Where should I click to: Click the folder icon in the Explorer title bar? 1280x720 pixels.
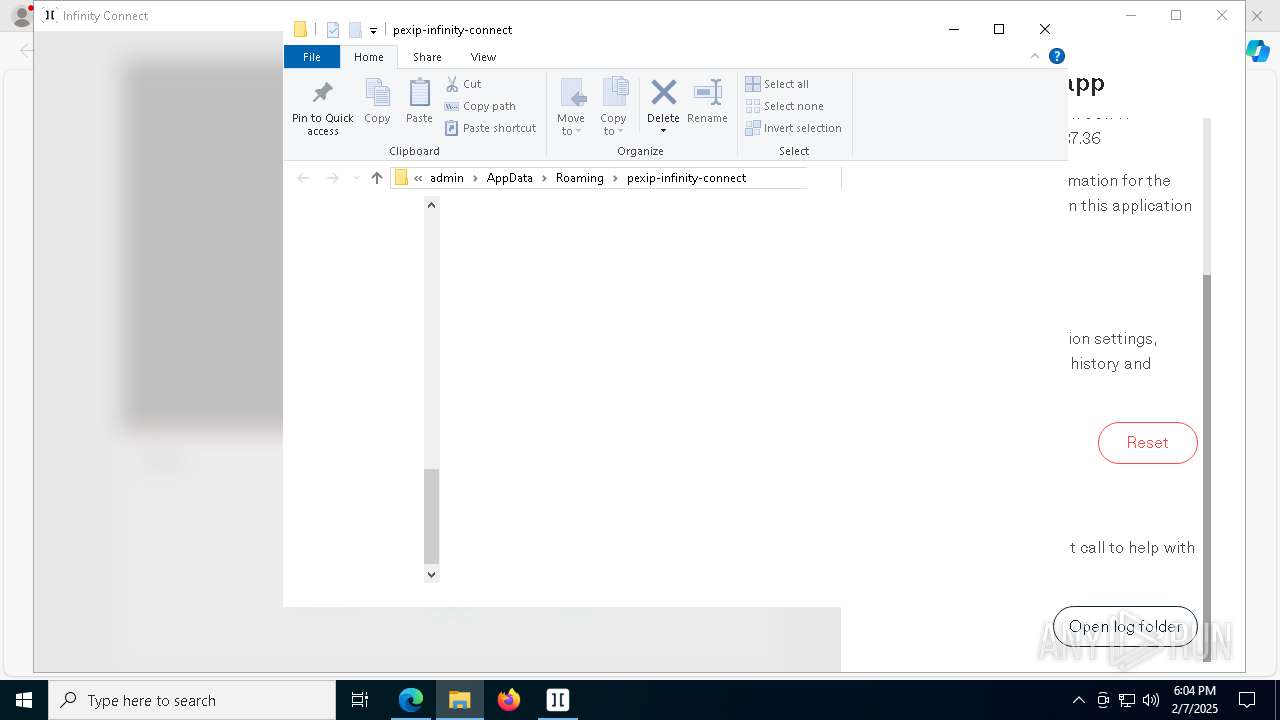coord(300,30)
